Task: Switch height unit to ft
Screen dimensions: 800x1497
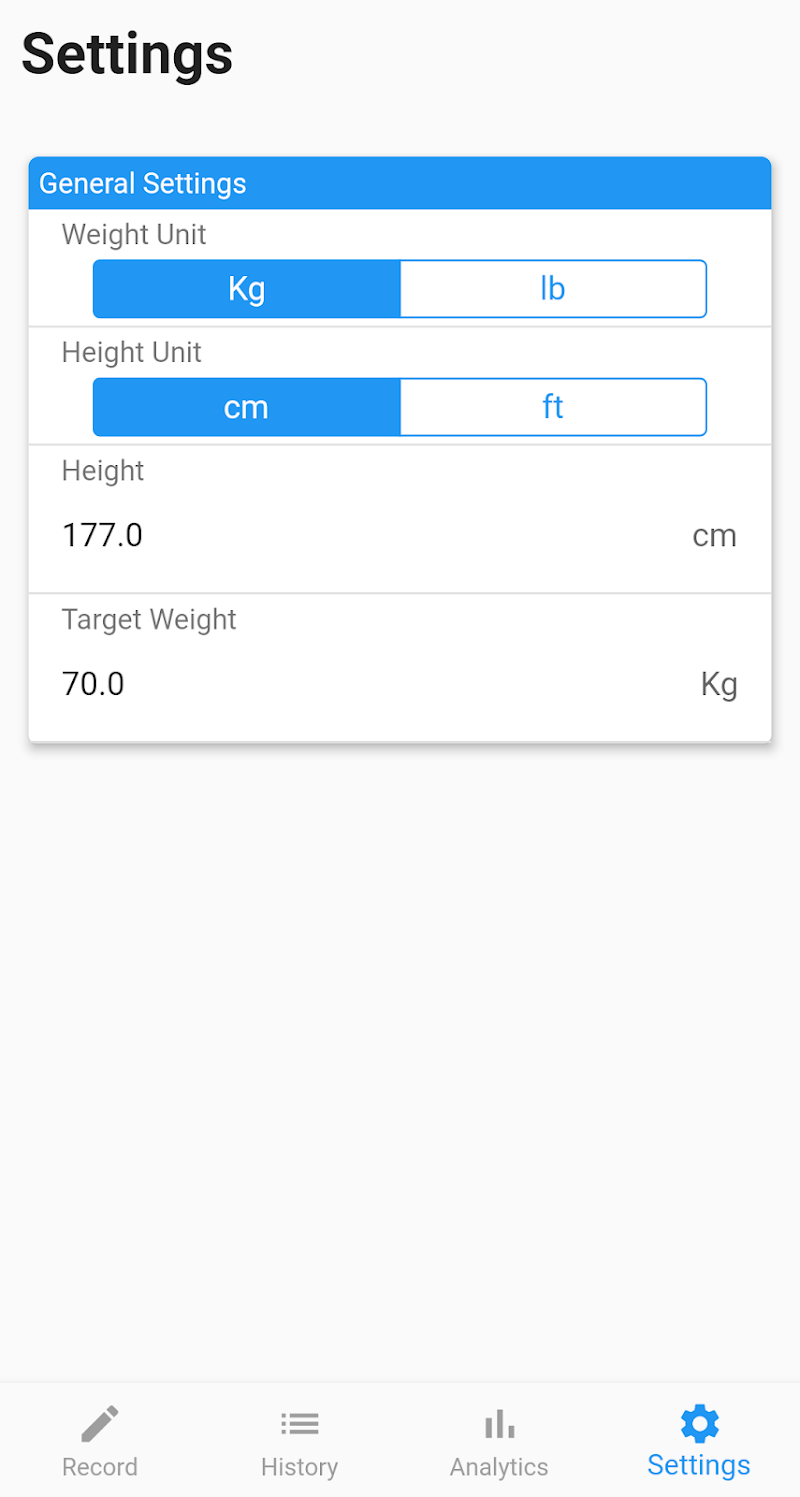Action: (553, 407)
